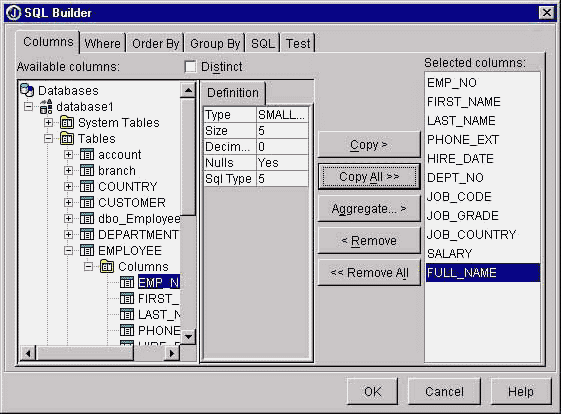This screenshot has height=414, width=561.
Task: Click the Databases root icon
Action: tap(27, 90)
